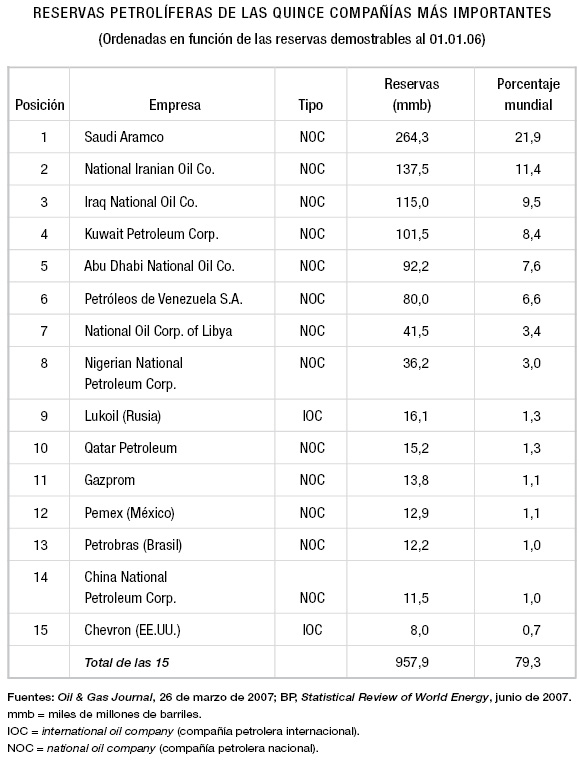Select the Petróleos de Venezuela S.A. entry
Screen dimensions: 579x766
coord(163,299)
